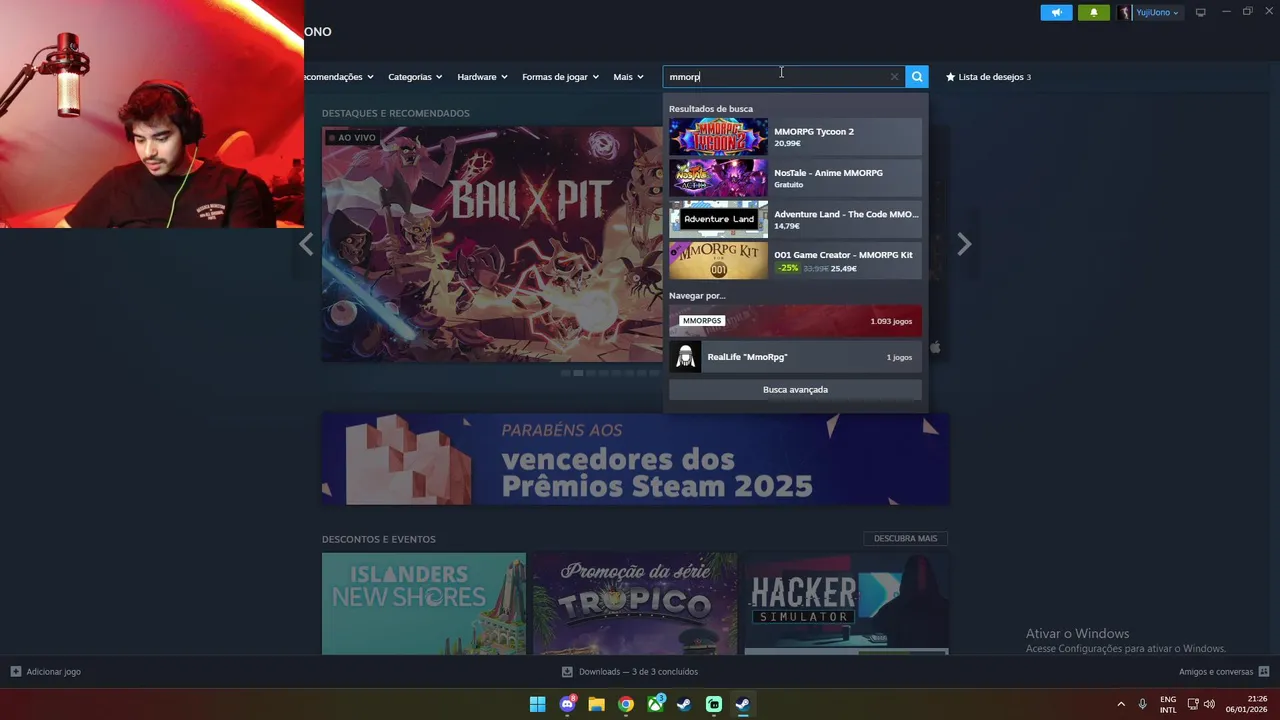Click the ENG INTL language indicator
1280x720 pixels.
coord(1168,704)
